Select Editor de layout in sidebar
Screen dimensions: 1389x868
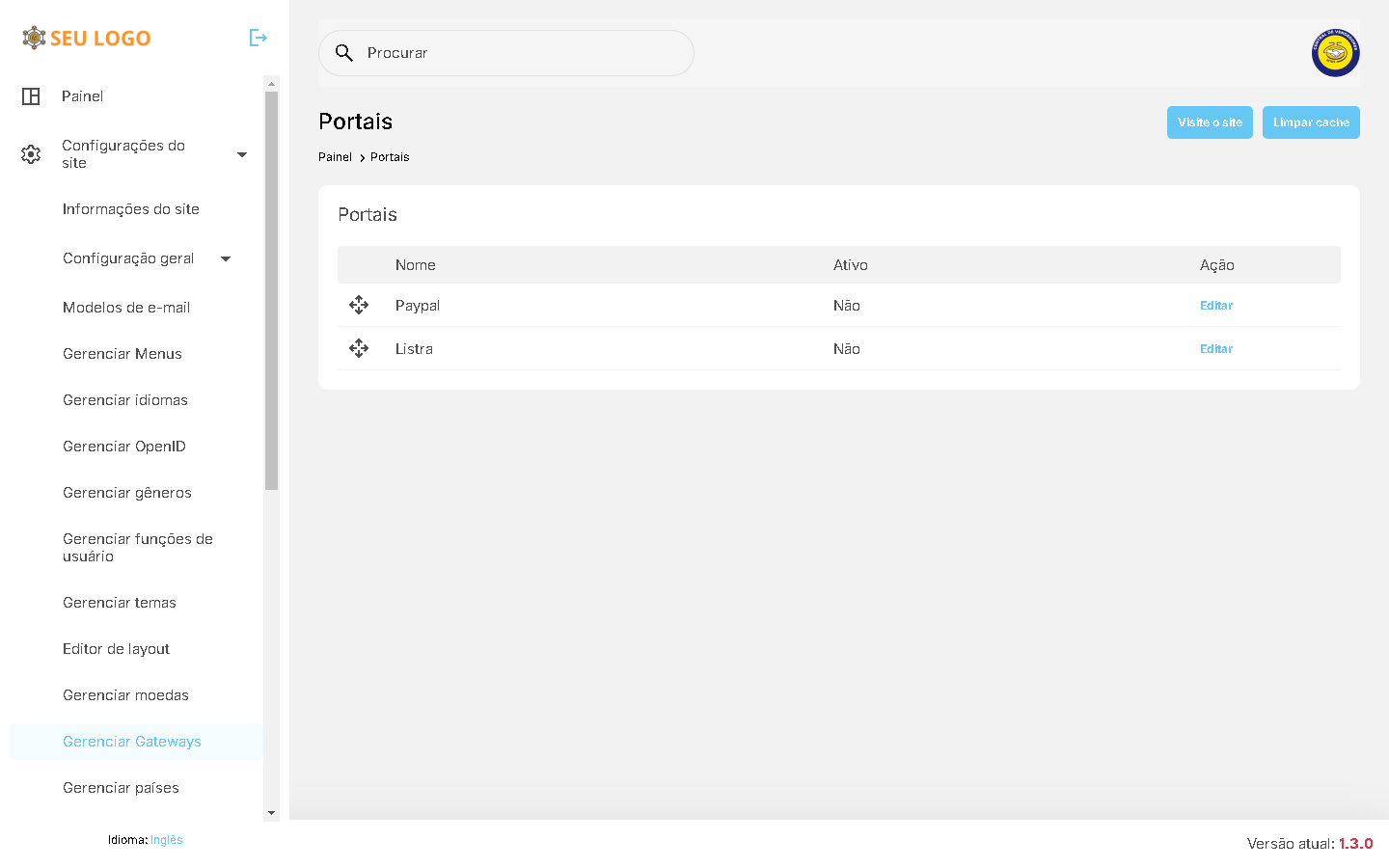tap(116, 649)
